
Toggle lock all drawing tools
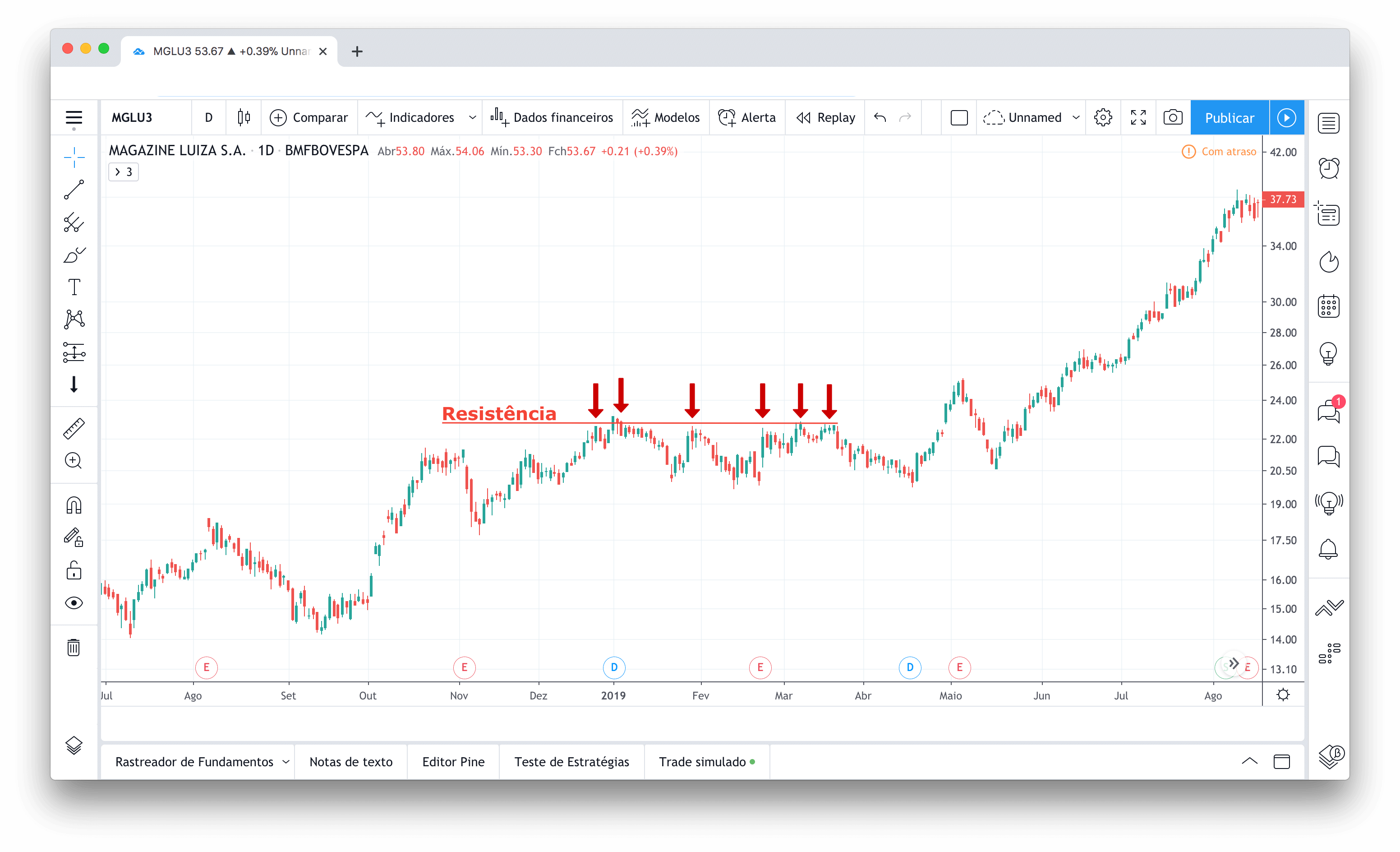(74, 570)
